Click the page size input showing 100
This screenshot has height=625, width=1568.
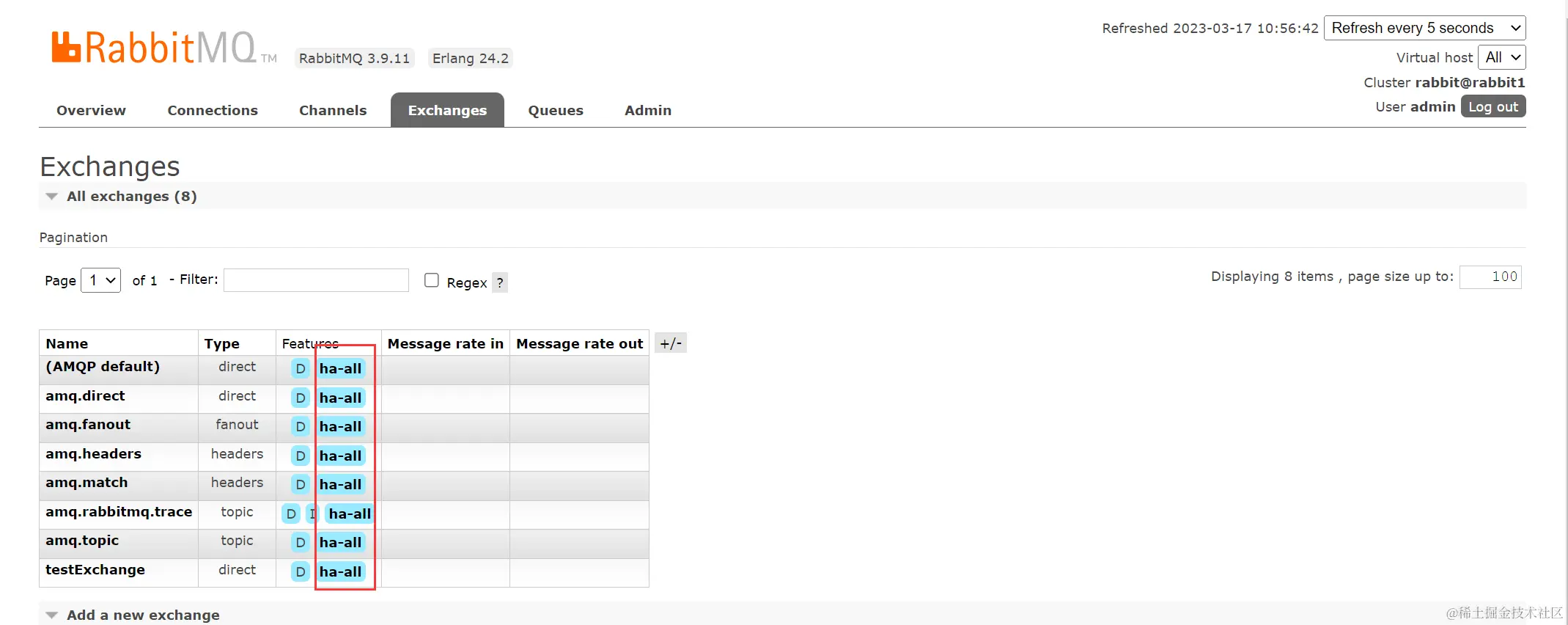coord(1490,277)
